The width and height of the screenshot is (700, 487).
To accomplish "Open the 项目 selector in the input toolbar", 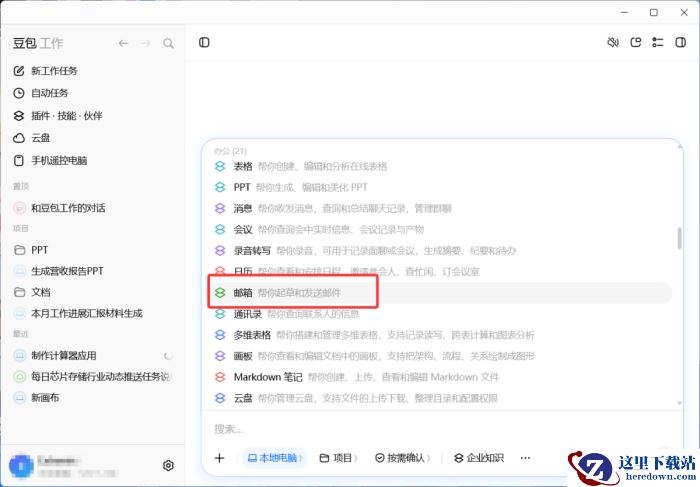I will click(x=339, y=458).
